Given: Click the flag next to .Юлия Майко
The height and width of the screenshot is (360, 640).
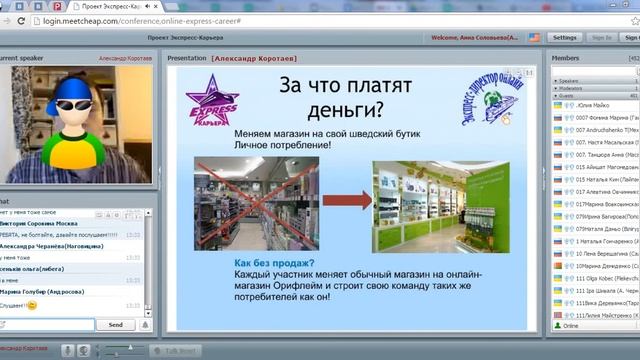Looking at the screenshot, I should (x=558, y=105).
